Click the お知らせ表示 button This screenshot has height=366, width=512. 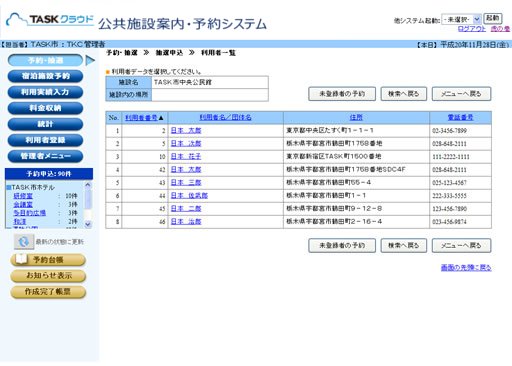(48, 276)
